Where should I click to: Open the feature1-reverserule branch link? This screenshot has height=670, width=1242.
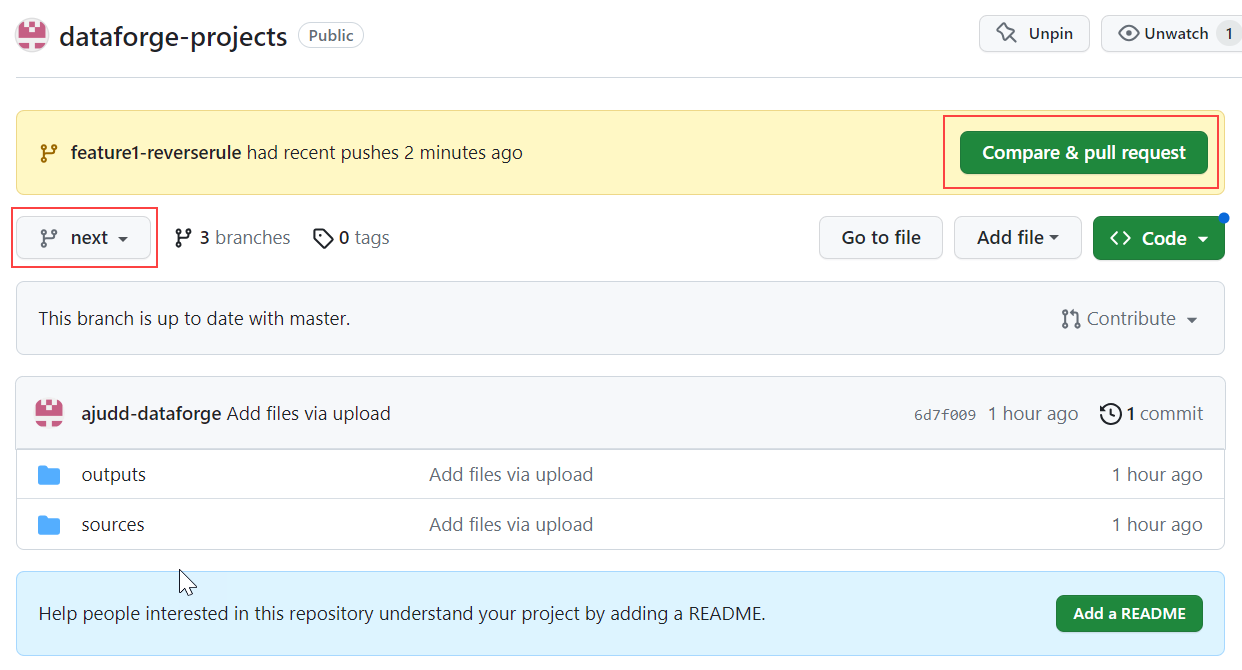(156, 153)
